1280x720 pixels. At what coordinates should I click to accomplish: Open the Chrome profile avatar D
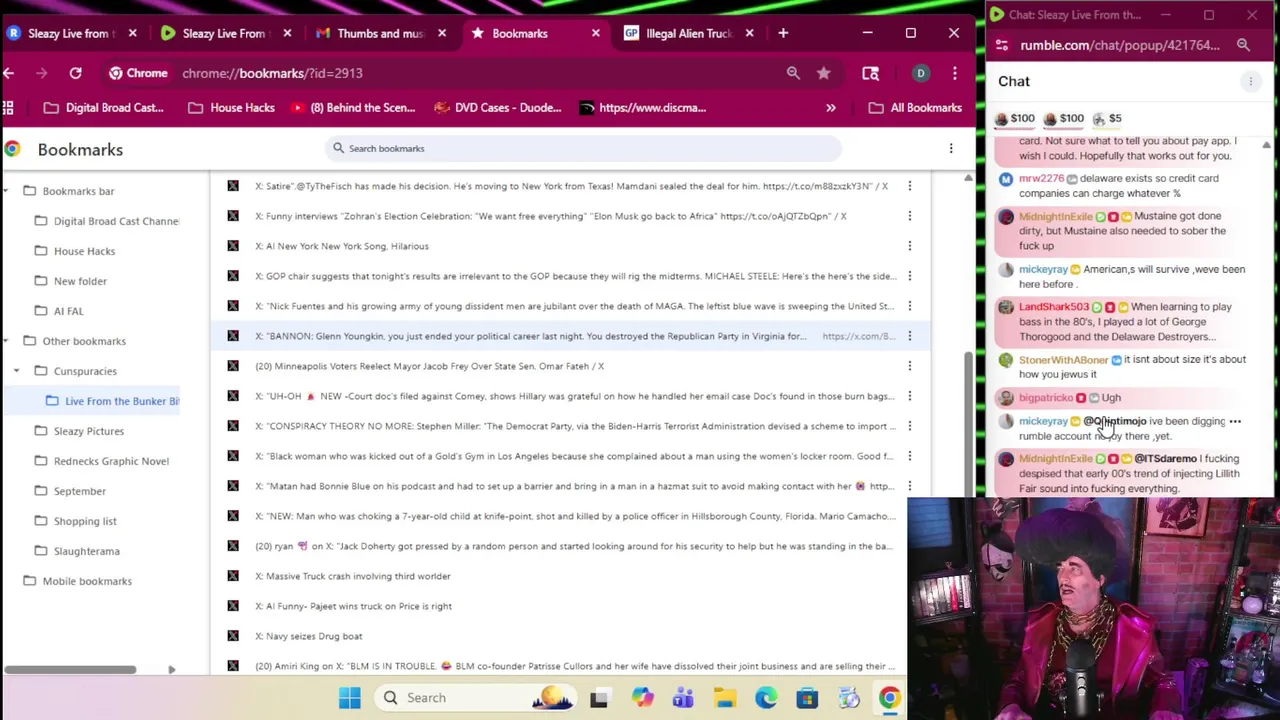click(x=921, y=73)
